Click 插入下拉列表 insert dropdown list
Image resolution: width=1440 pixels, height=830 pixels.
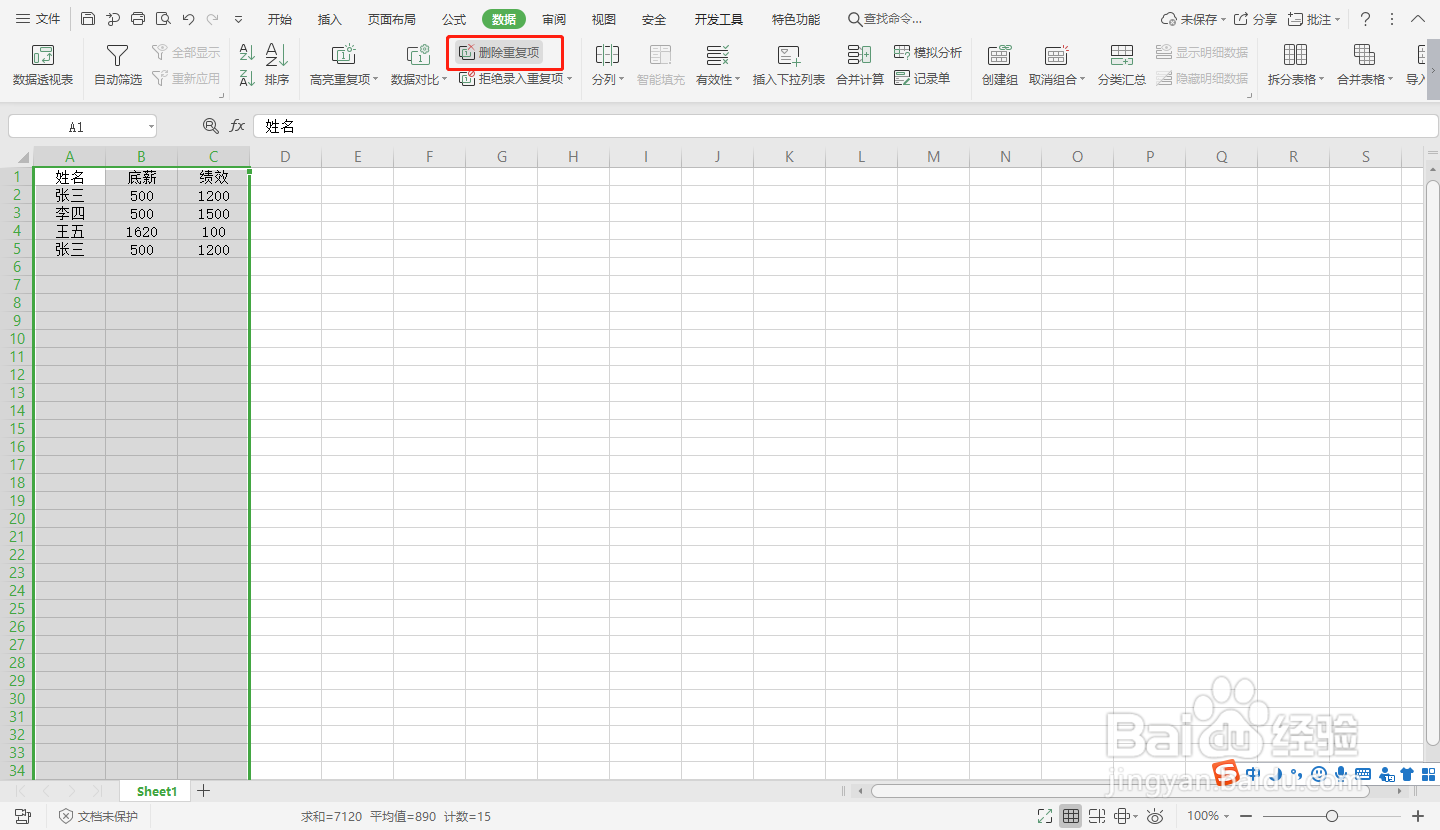click(789, 65)
